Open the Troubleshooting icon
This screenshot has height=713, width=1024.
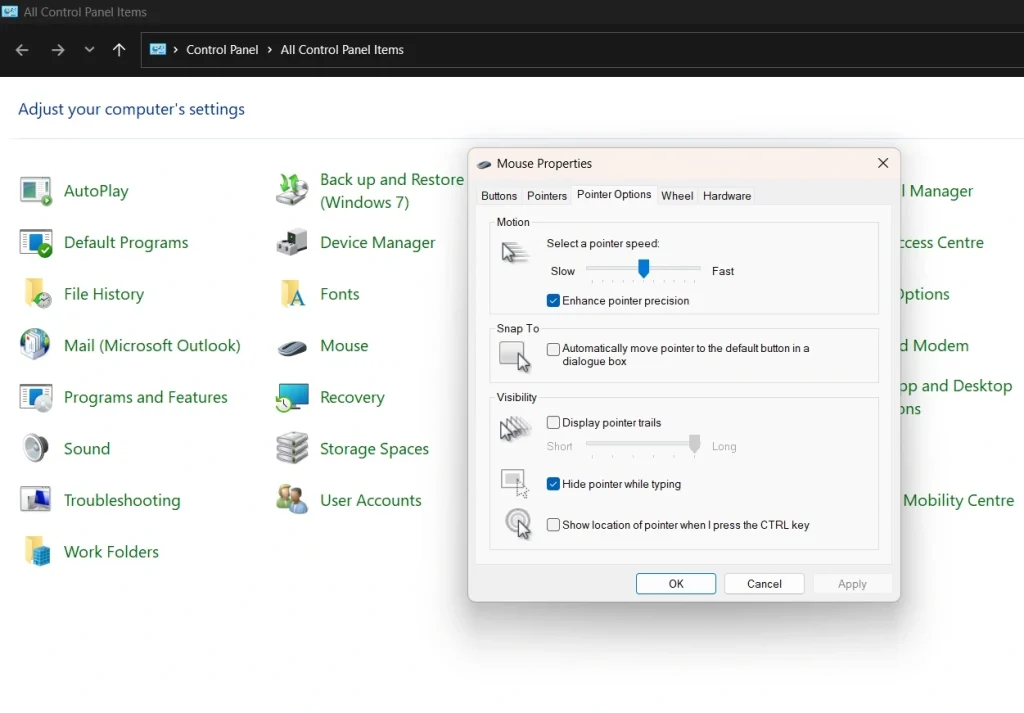click(x=121, y=500)
